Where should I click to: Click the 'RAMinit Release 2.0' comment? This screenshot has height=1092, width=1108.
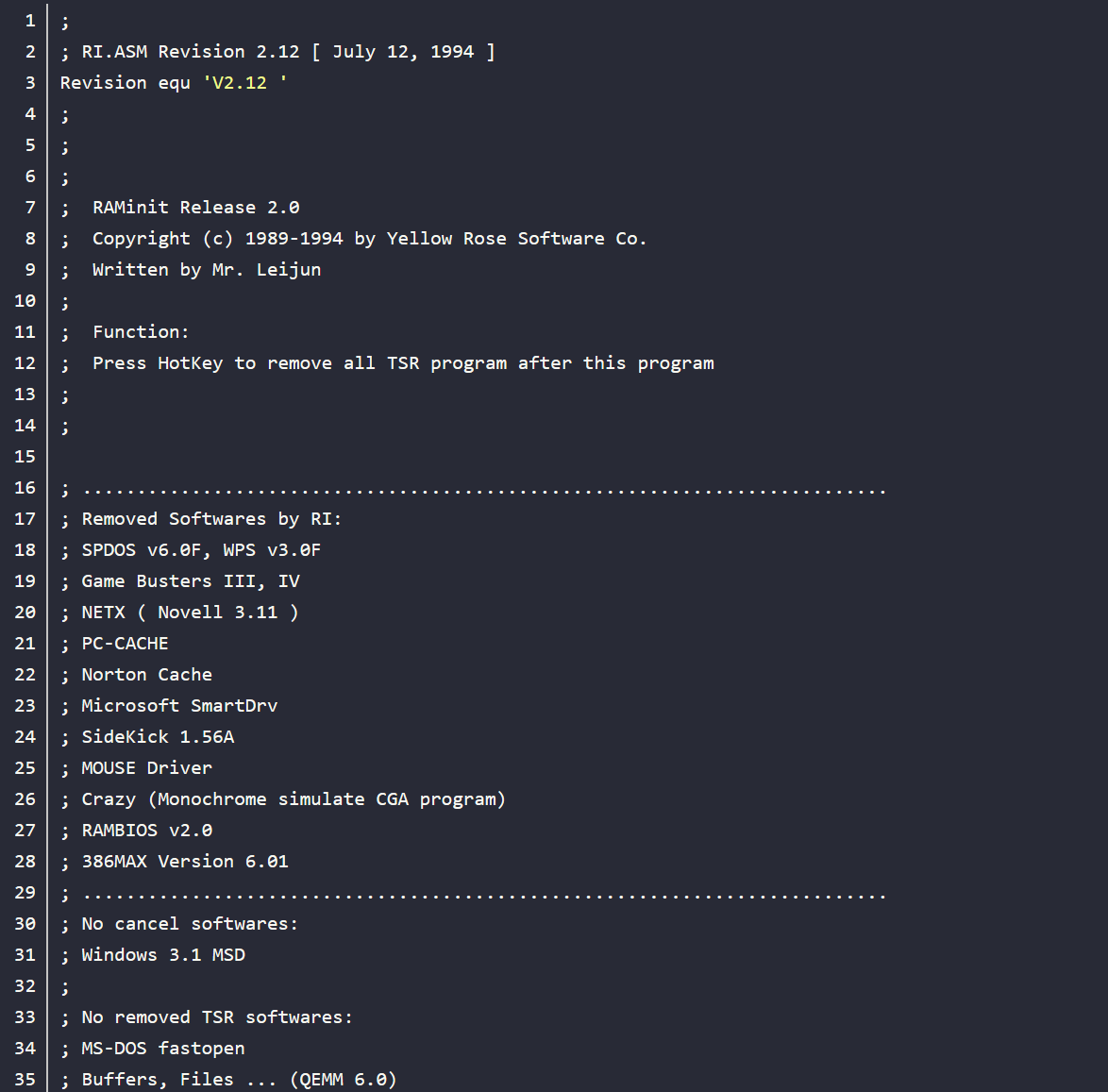tap(195, 208)
